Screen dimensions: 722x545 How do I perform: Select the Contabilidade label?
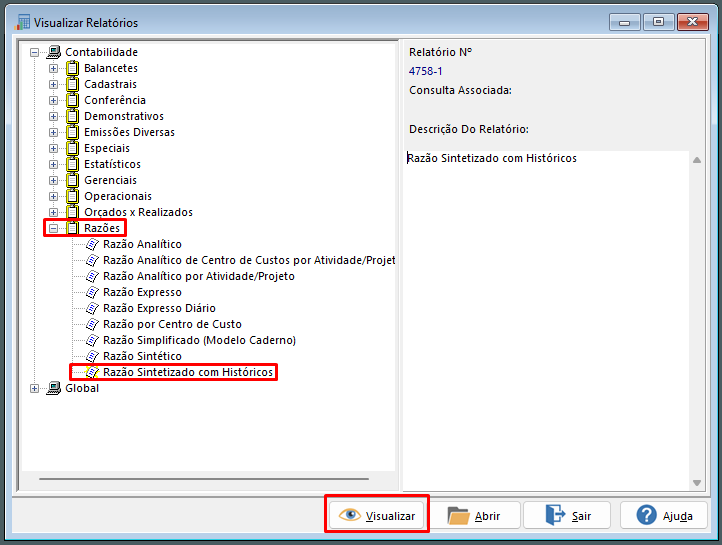tap(101, 52)
